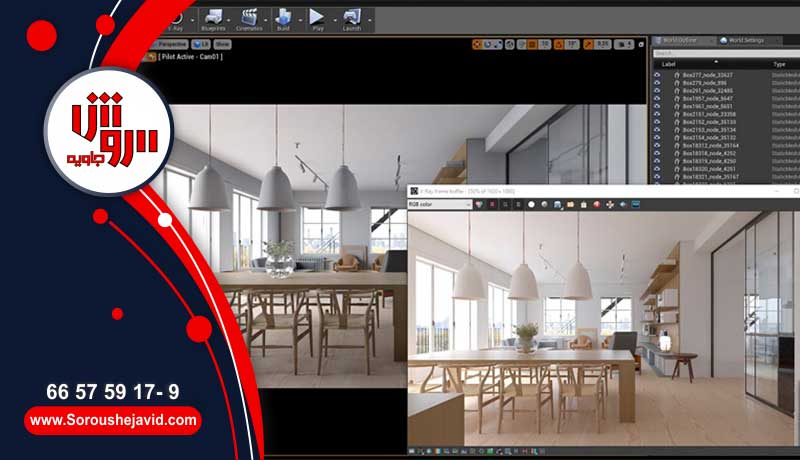This screenshot has width=800, height=460.
Task: Open the RGB color channel dropdown
Action: pos(439,204)
